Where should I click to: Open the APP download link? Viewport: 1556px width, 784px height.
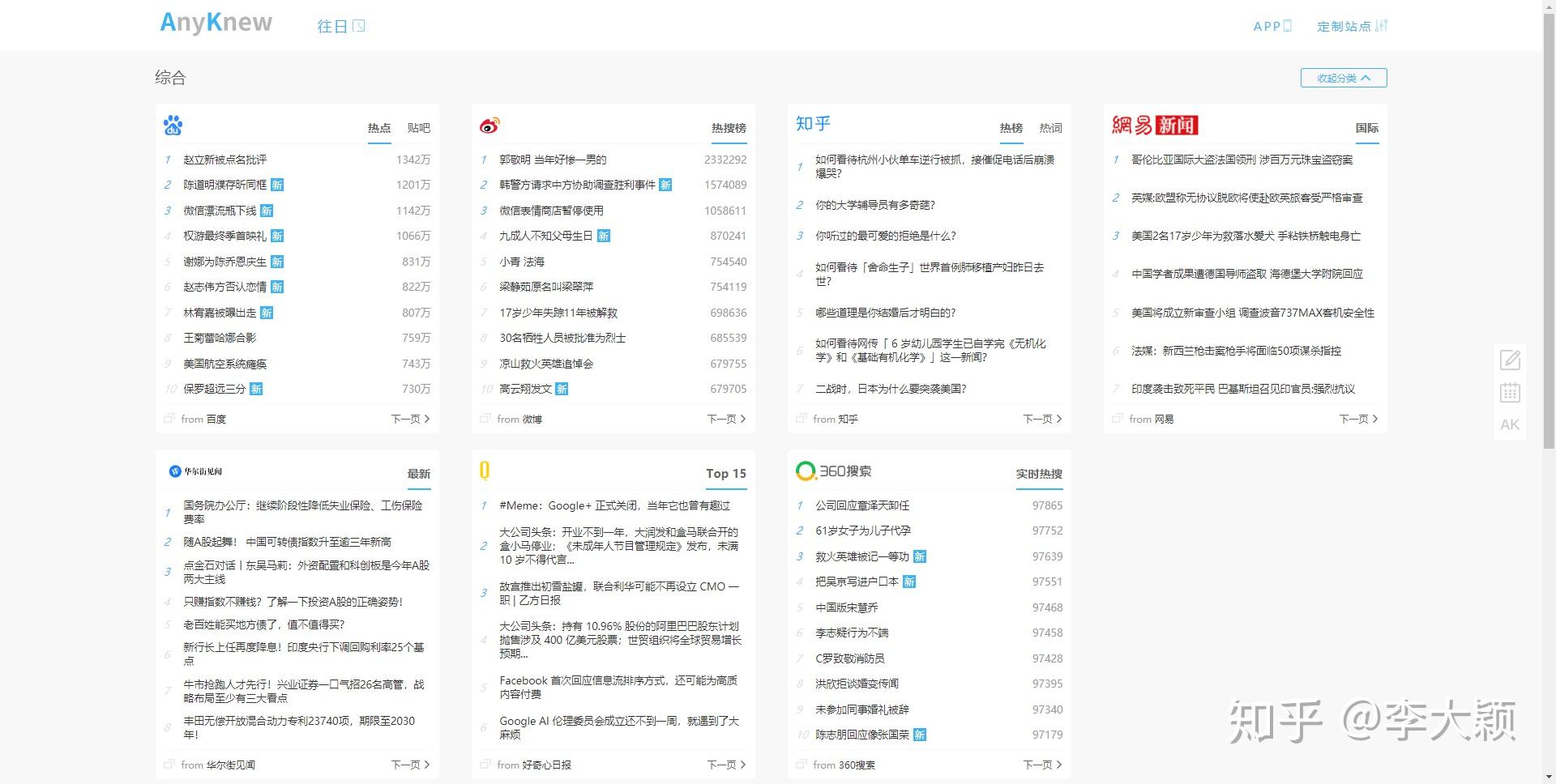(1272, 26)
